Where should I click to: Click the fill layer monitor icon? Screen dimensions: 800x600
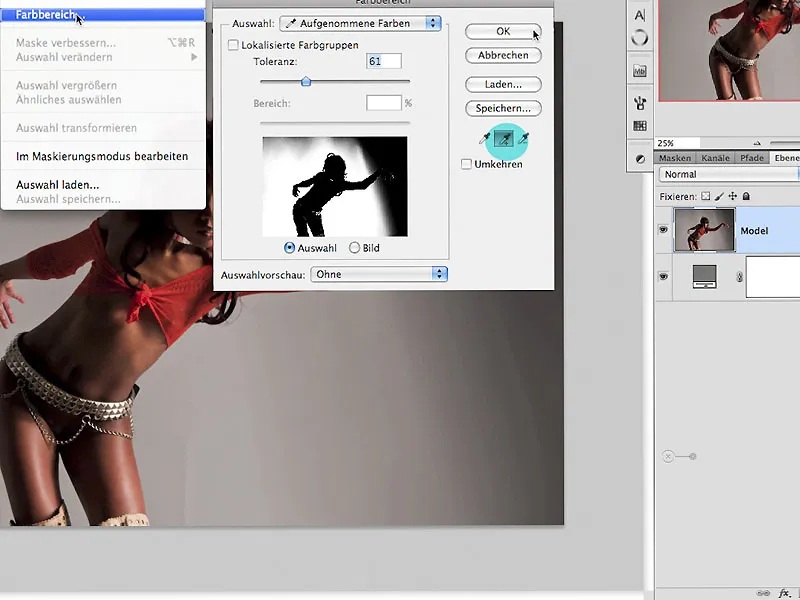pyautogui.click(x=705, y=277)
